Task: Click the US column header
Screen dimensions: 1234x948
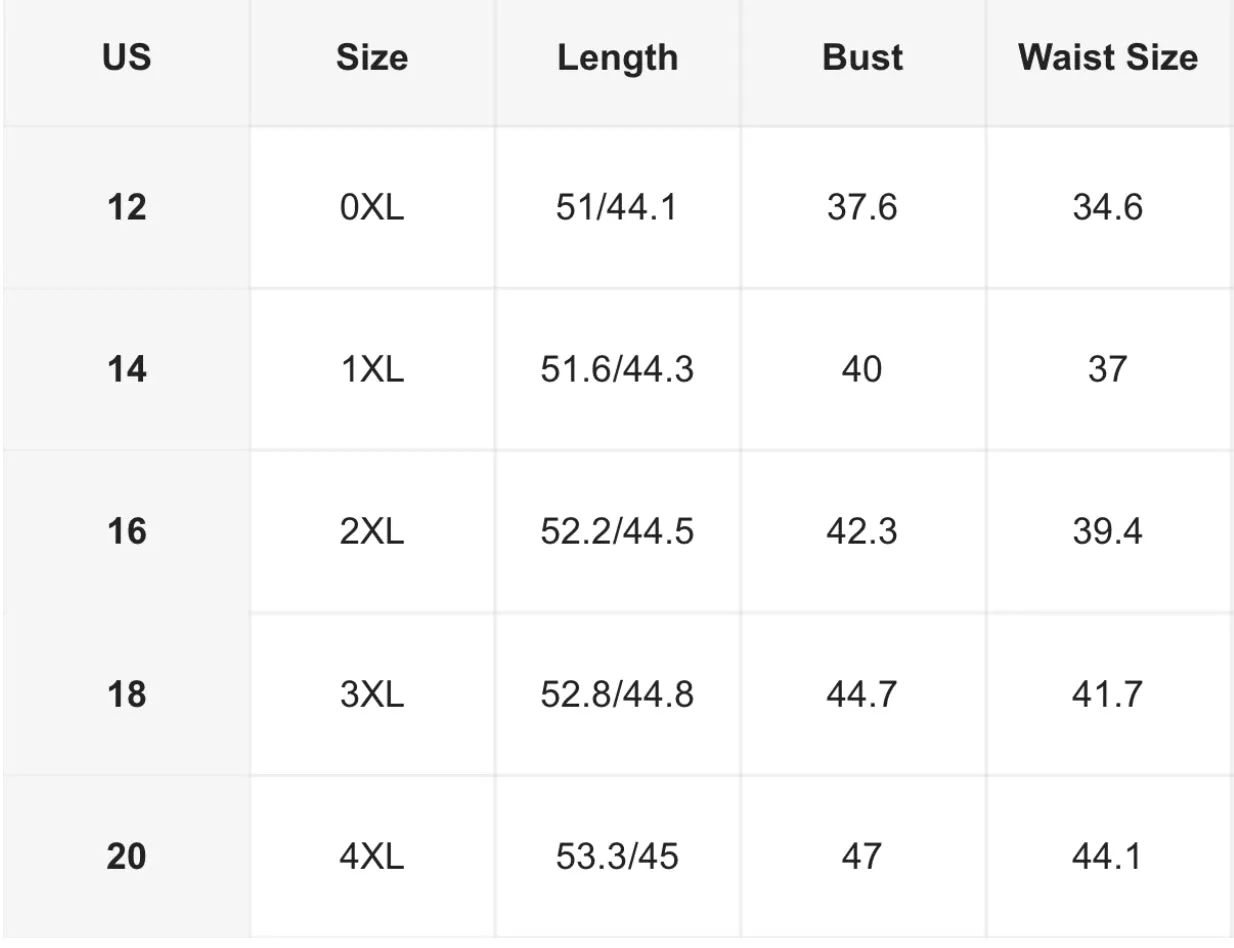Action: 126,58
